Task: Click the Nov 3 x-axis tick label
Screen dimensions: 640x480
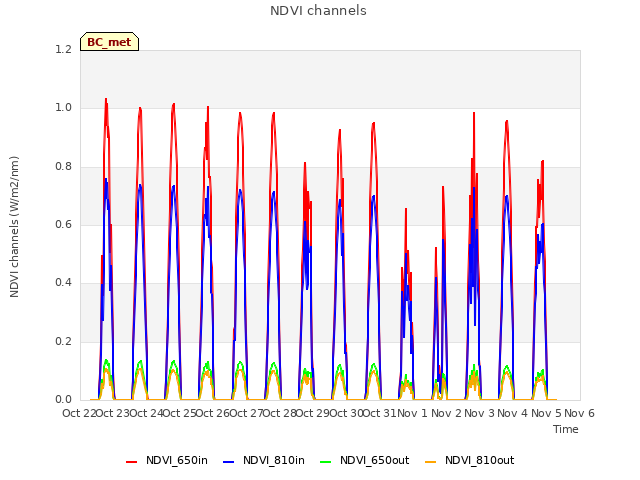Action: click(480, 413)
